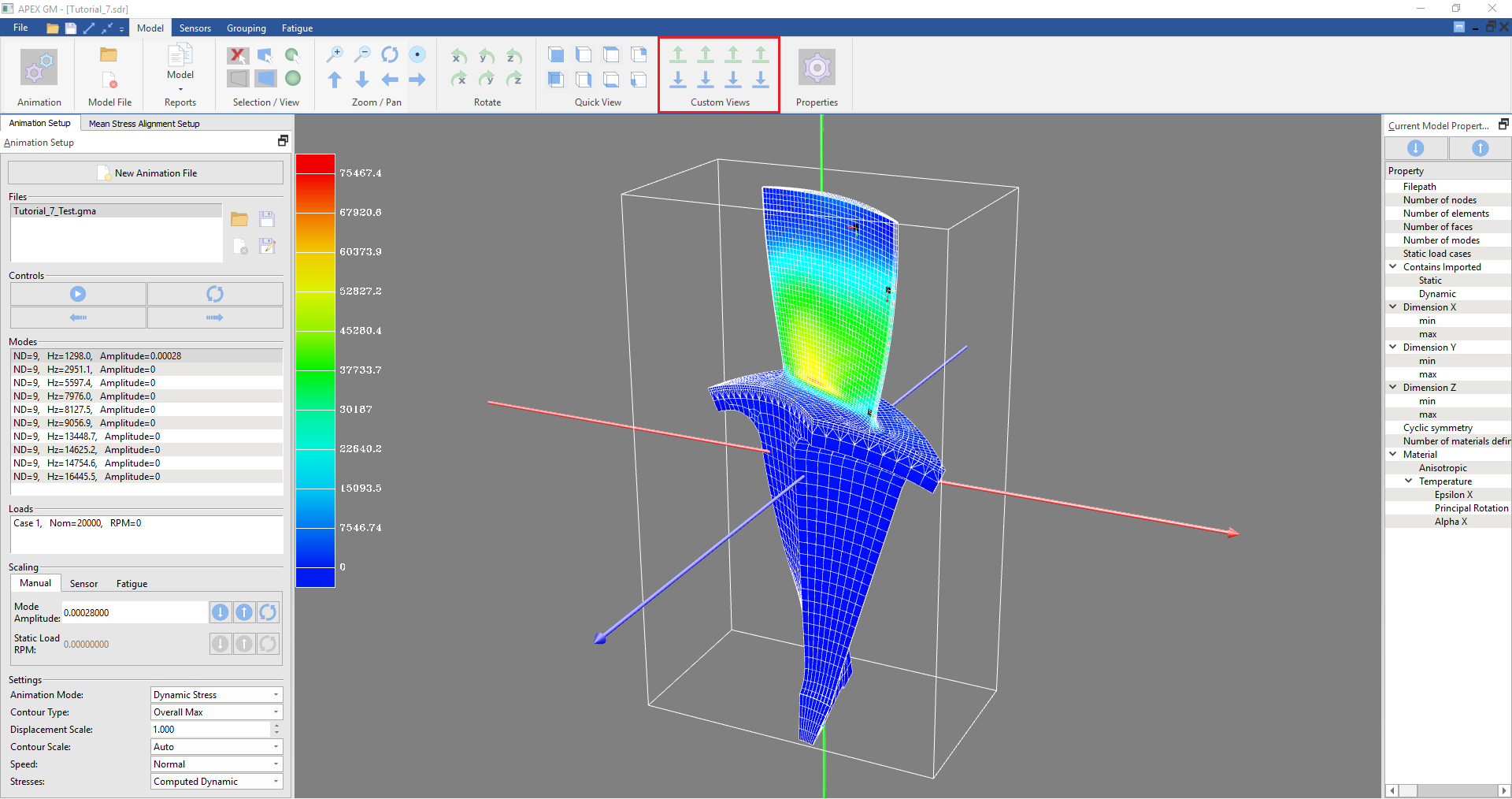The height and width of the screenshot is (799, 1512).
Task: Select the Sensor scaling tab
Action: (x=83, y=584)
